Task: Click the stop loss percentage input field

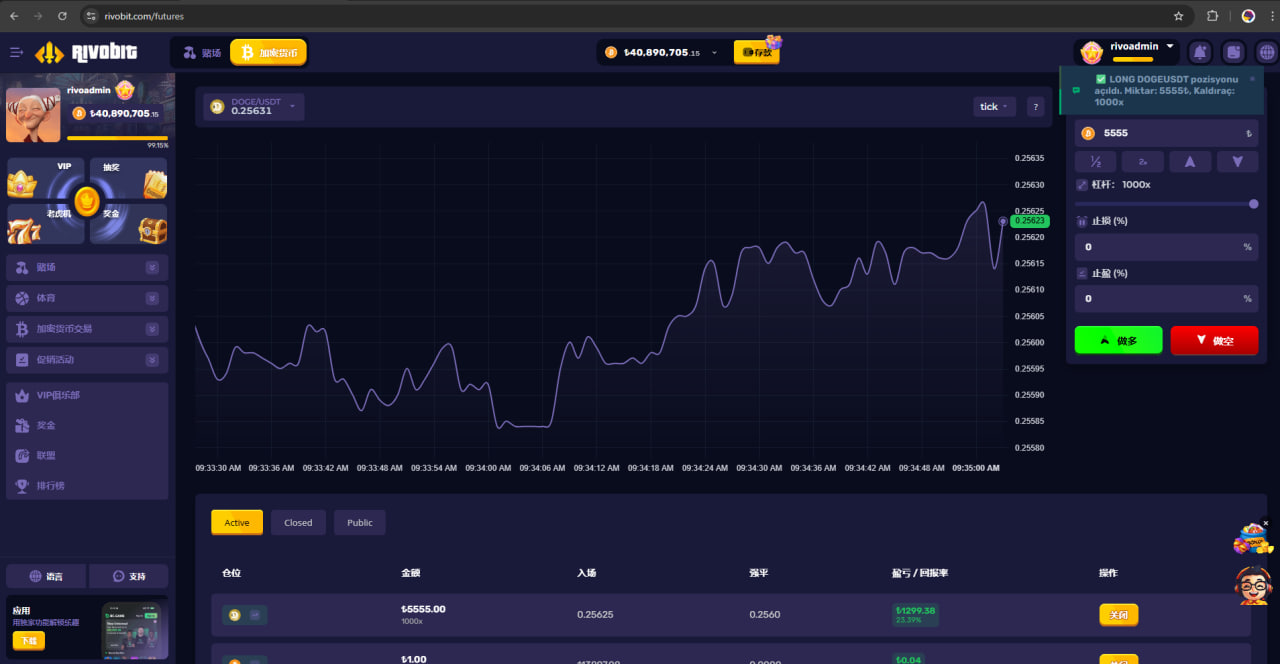Action: point(1160,247)
